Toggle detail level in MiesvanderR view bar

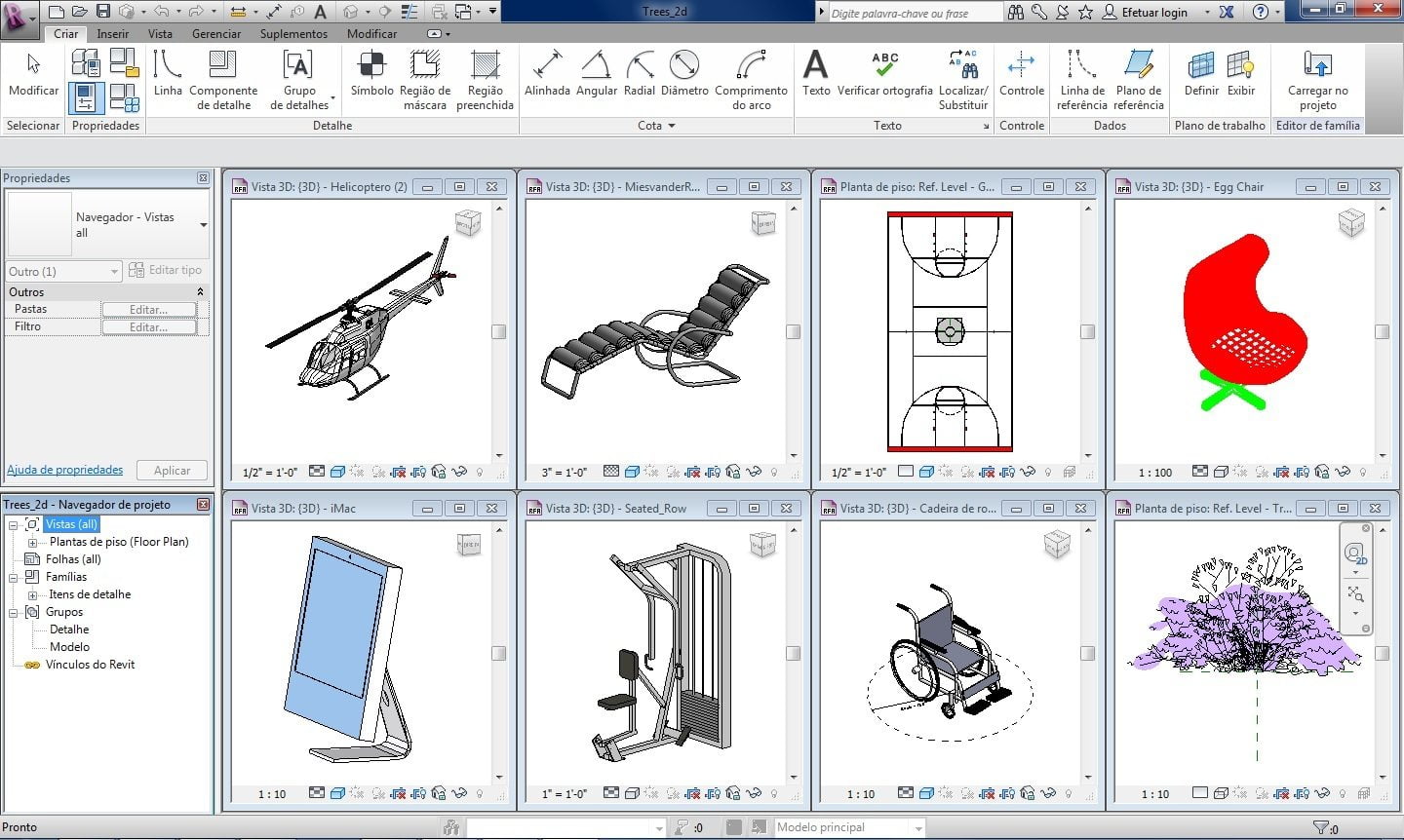pos(611,472)
